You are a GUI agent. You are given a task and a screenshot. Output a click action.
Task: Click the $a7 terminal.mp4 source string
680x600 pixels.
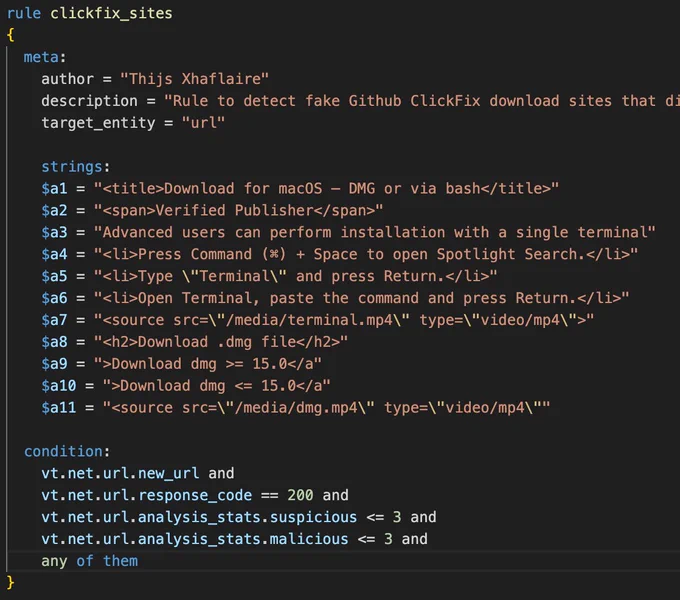[x=344, y=320]
